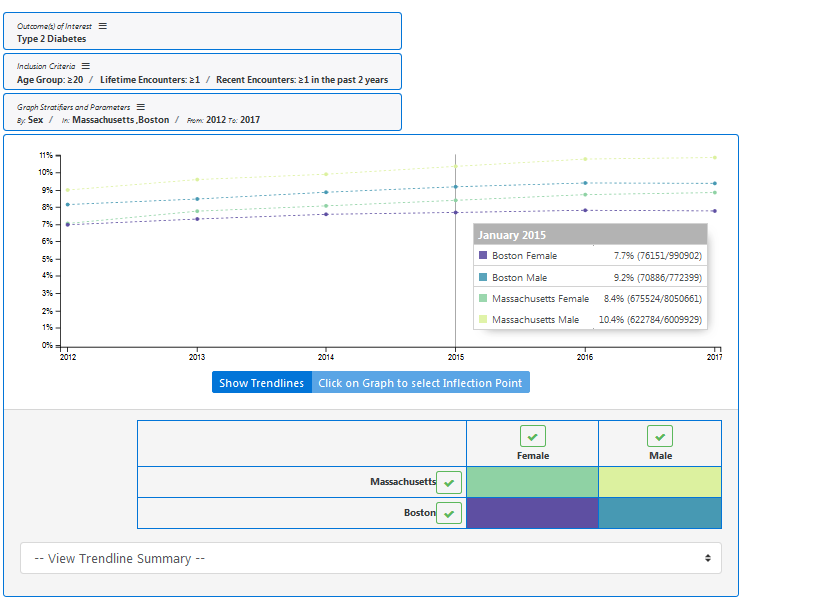Open Graph Stratifiers and Parameters hamburger menu
Viewport: 832px width, 608px height.
pyautogui.click(x=141, y=107)
